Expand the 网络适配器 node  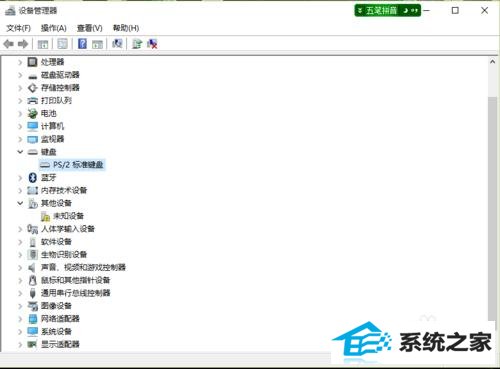point(20,319)
